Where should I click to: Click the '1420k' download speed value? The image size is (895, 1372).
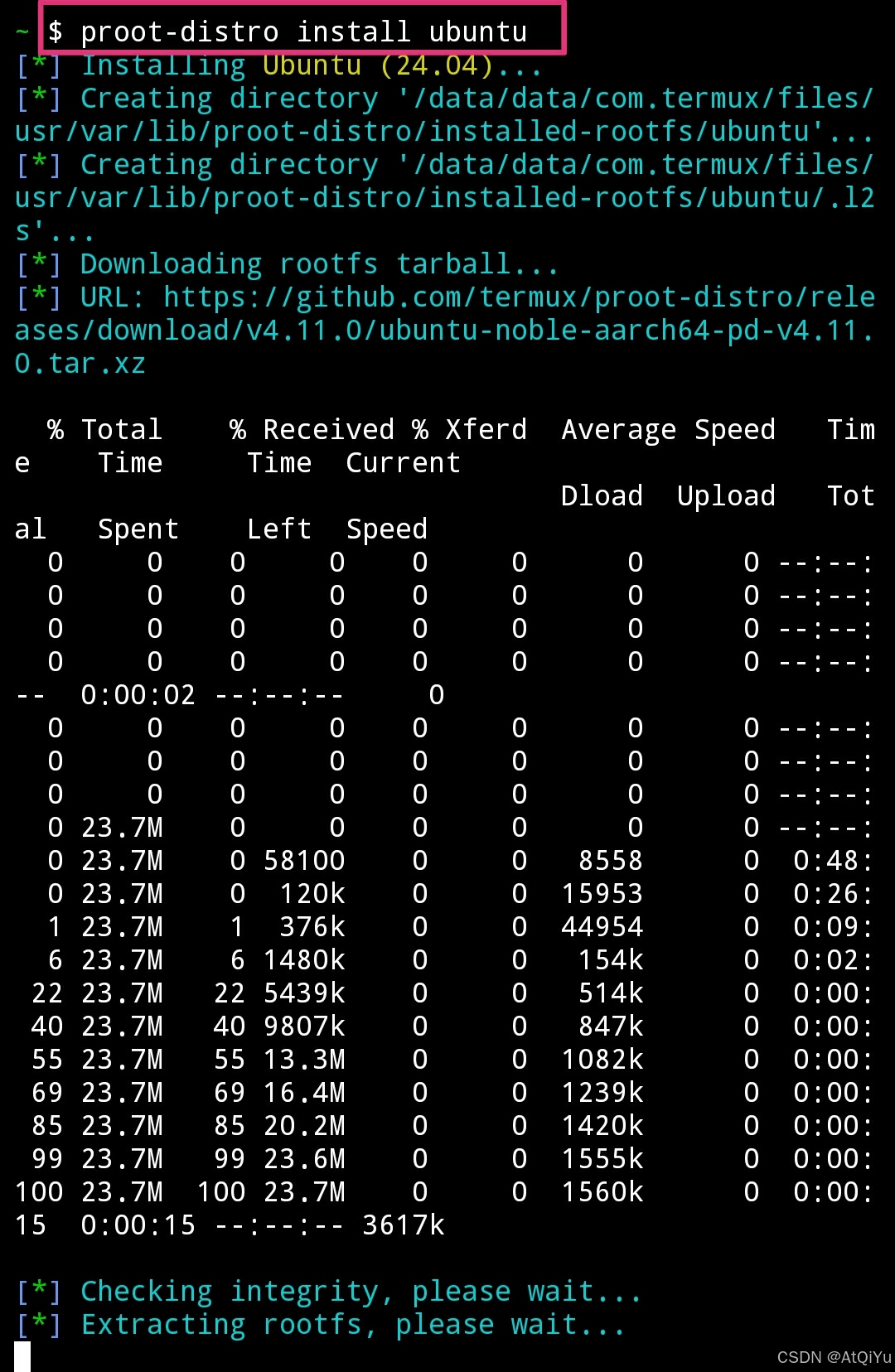602,1125
